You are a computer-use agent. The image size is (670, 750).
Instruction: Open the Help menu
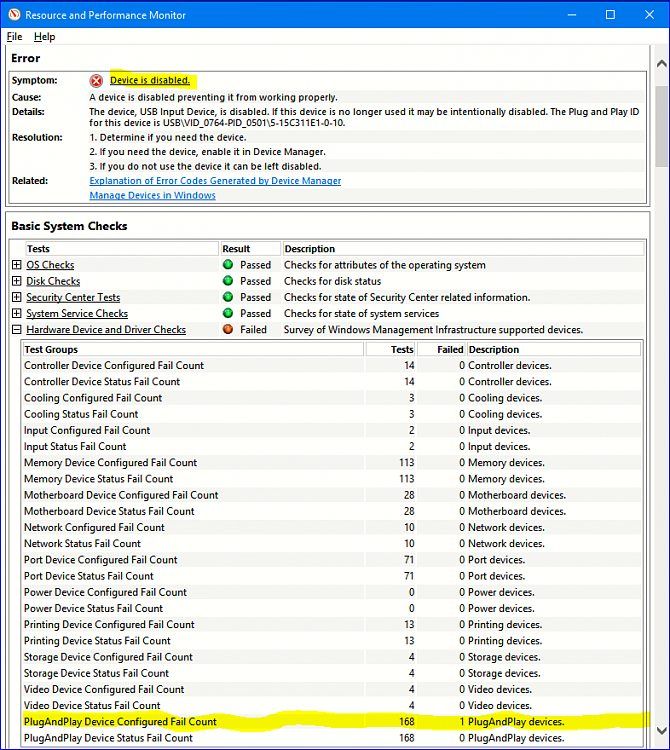(44, 37)
